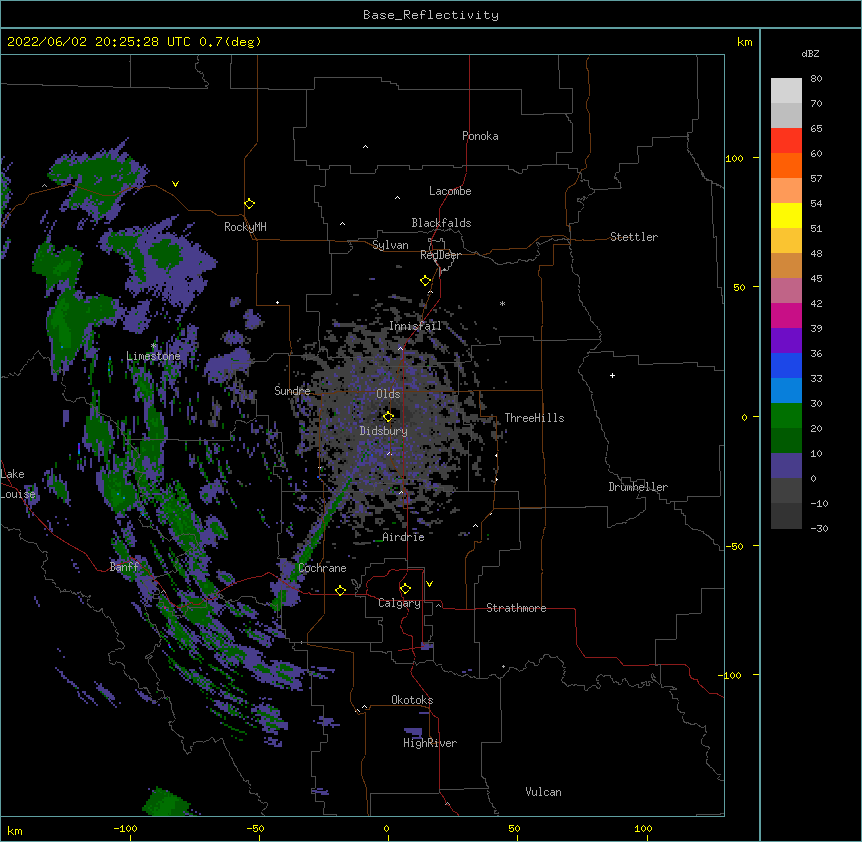862x842 pixels.
Task: Choose the deep orange 60-57 dBZ legend swatch
Action: point(786,165)
